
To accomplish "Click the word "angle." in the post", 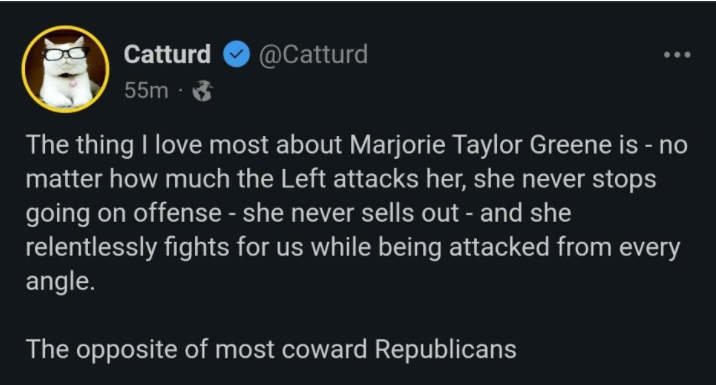I will click(x=60, y=282).
